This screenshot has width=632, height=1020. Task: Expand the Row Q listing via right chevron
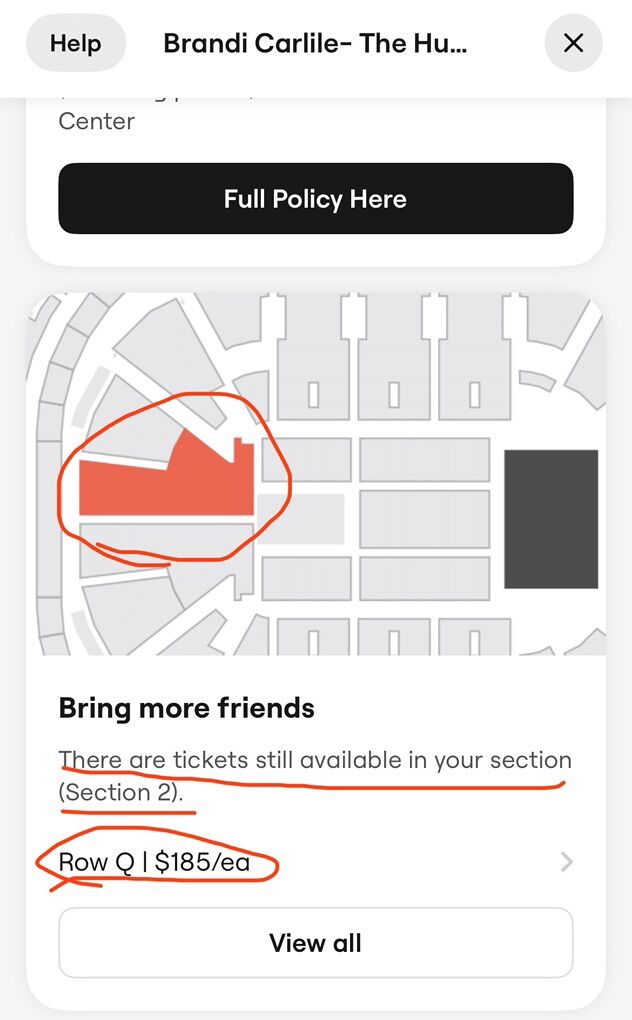[x=567, y=861]
